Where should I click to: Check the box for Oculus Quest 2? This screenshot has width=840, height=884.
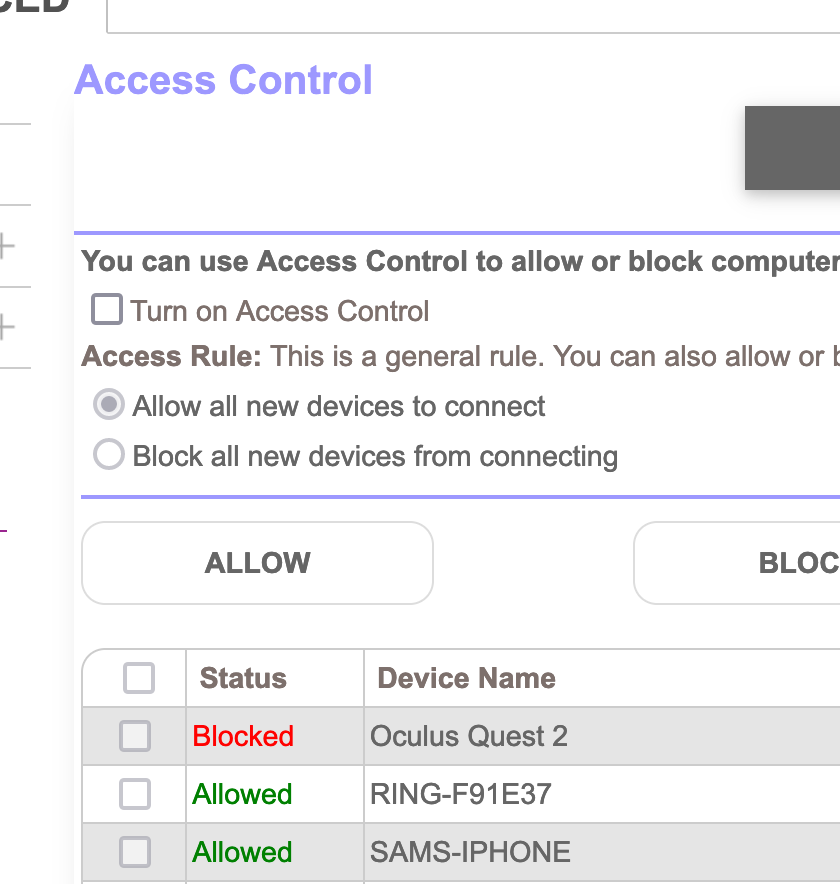(x=135, y=736)
